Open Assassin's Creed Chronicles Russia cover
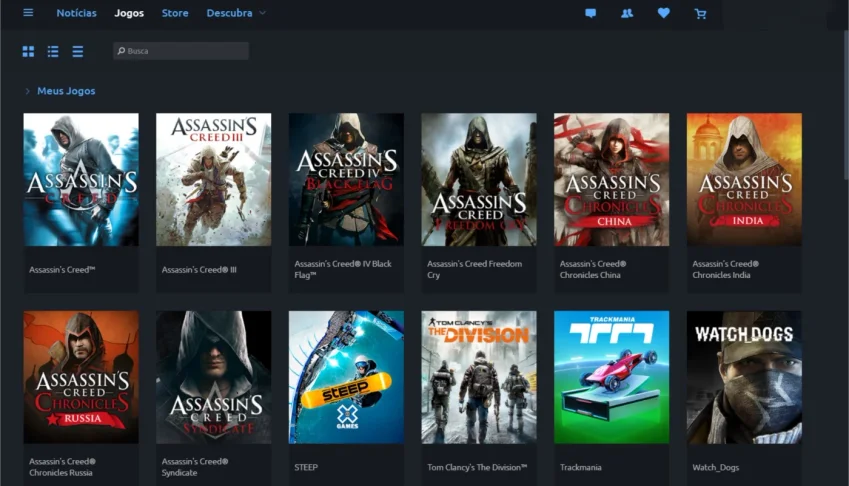 click(x=81, y=377)
